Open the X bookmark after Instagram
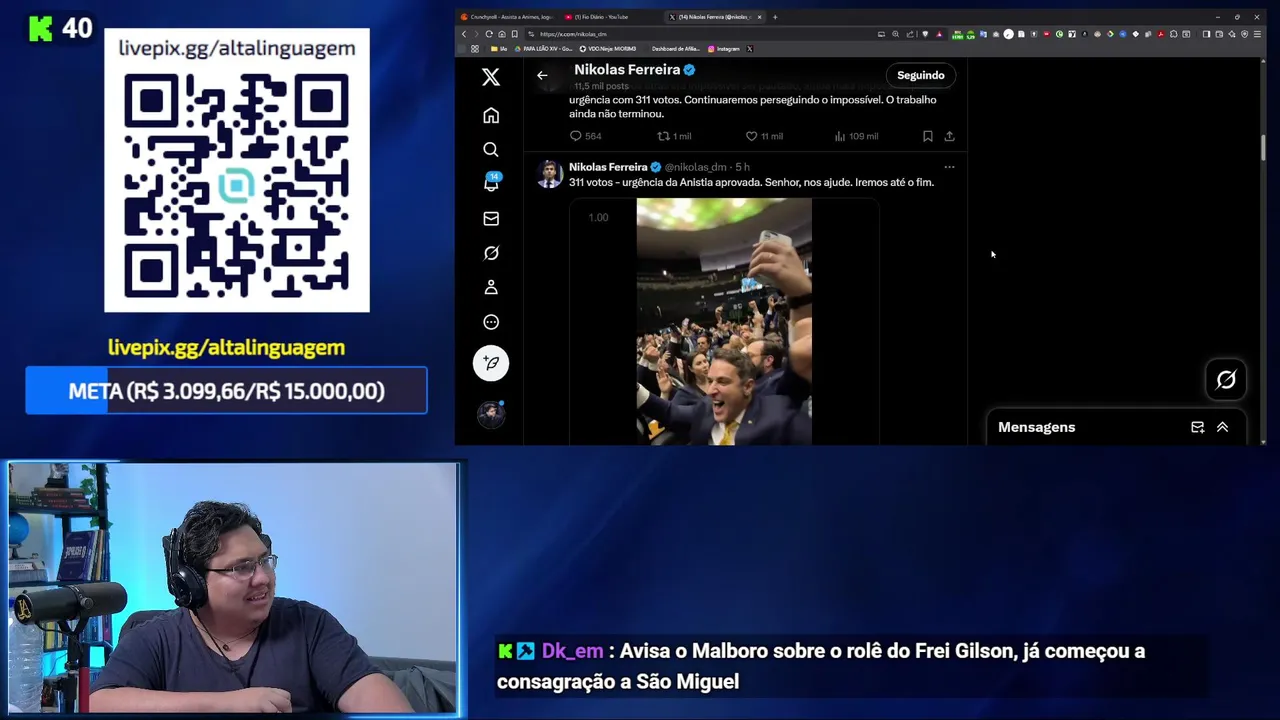1280x720 pixels. coord(749,49)
